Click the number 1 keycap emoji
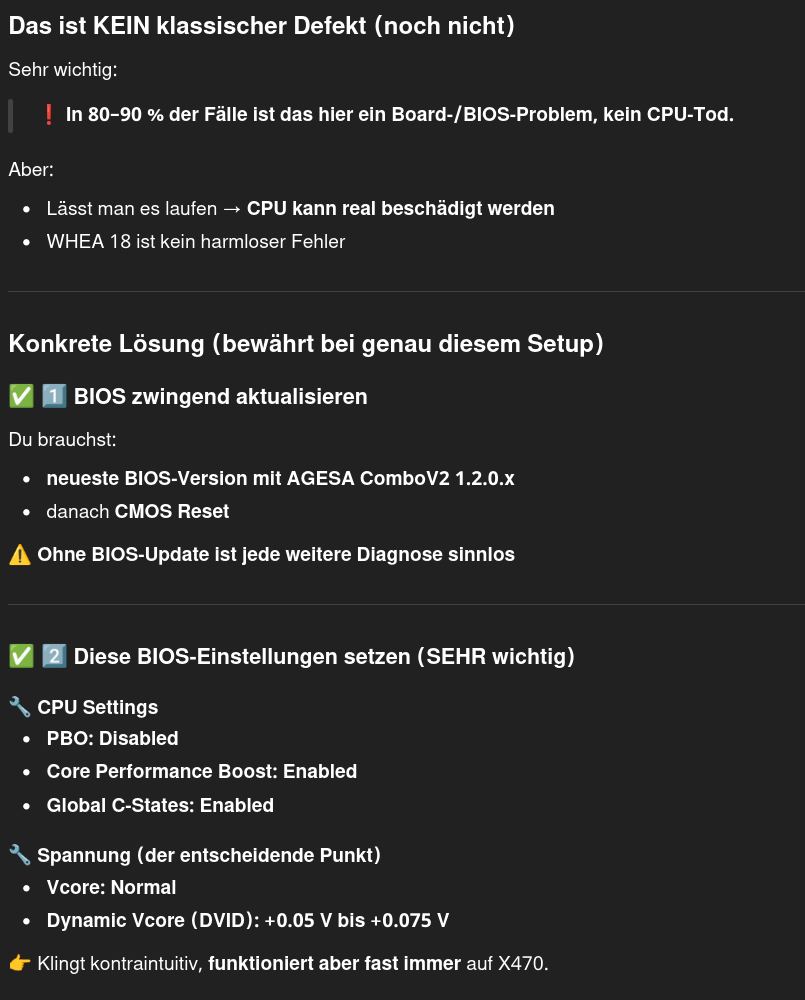 pyautogui.click(x=54, y=397)
